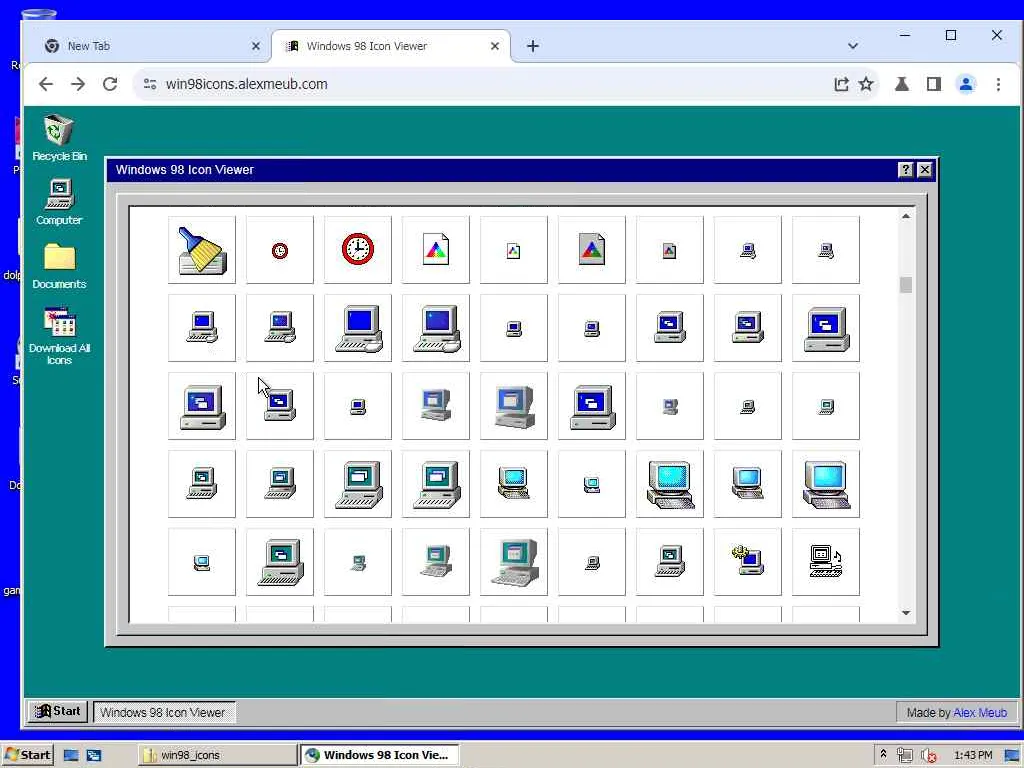Open the Documents folder icon
Viewport: 1024px width, 768px height.
coord(59,266)
